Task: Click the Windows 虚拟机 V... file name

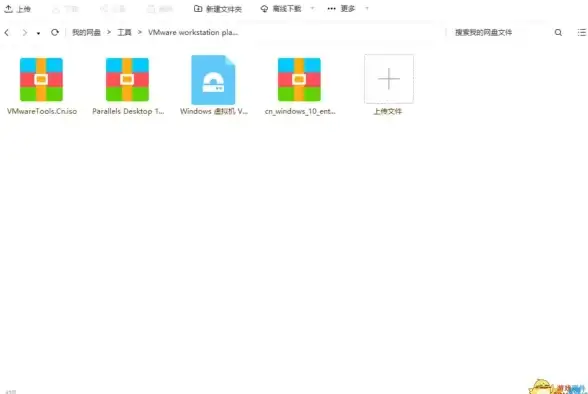Action: click(x=214, y=111)
